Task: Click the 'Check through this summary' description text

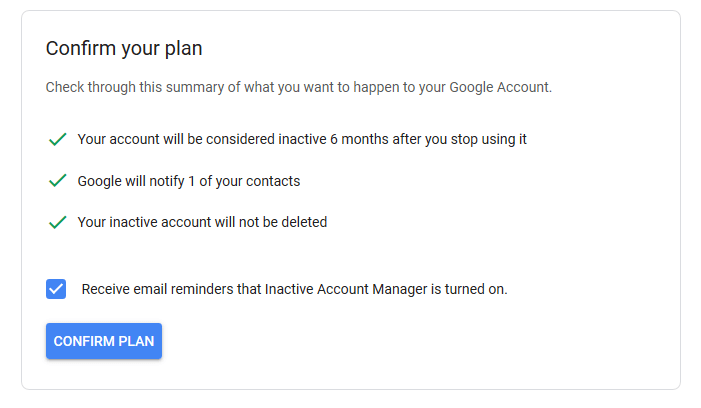Action: point(298,87)
